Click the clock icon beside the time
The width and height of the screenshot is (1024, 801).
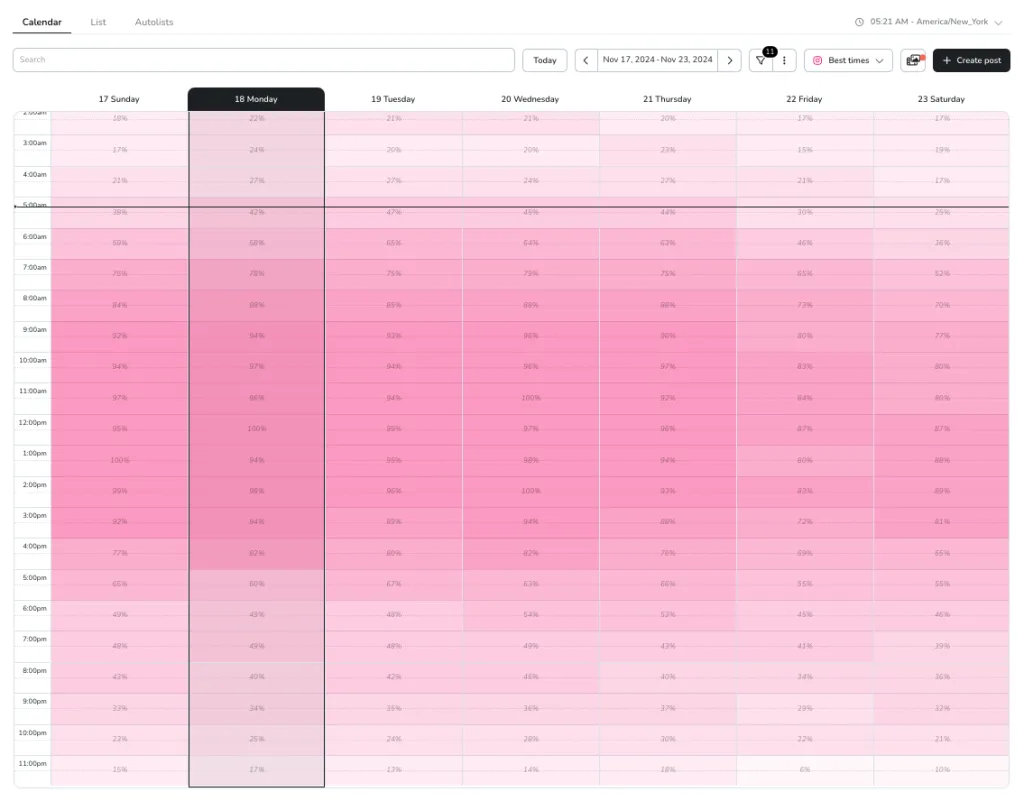[x=859, y=22]
